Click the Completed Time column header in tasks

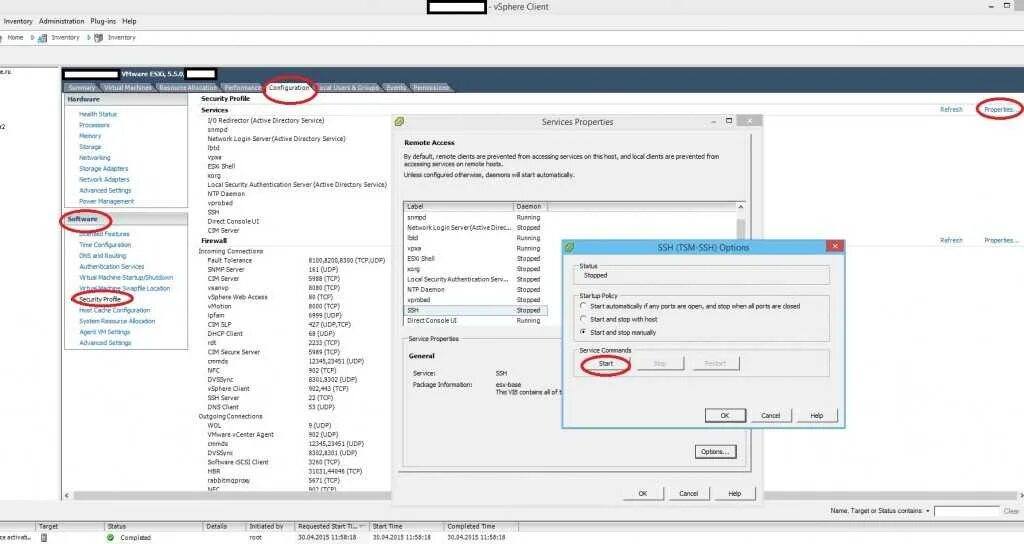[x=481, y=526]
